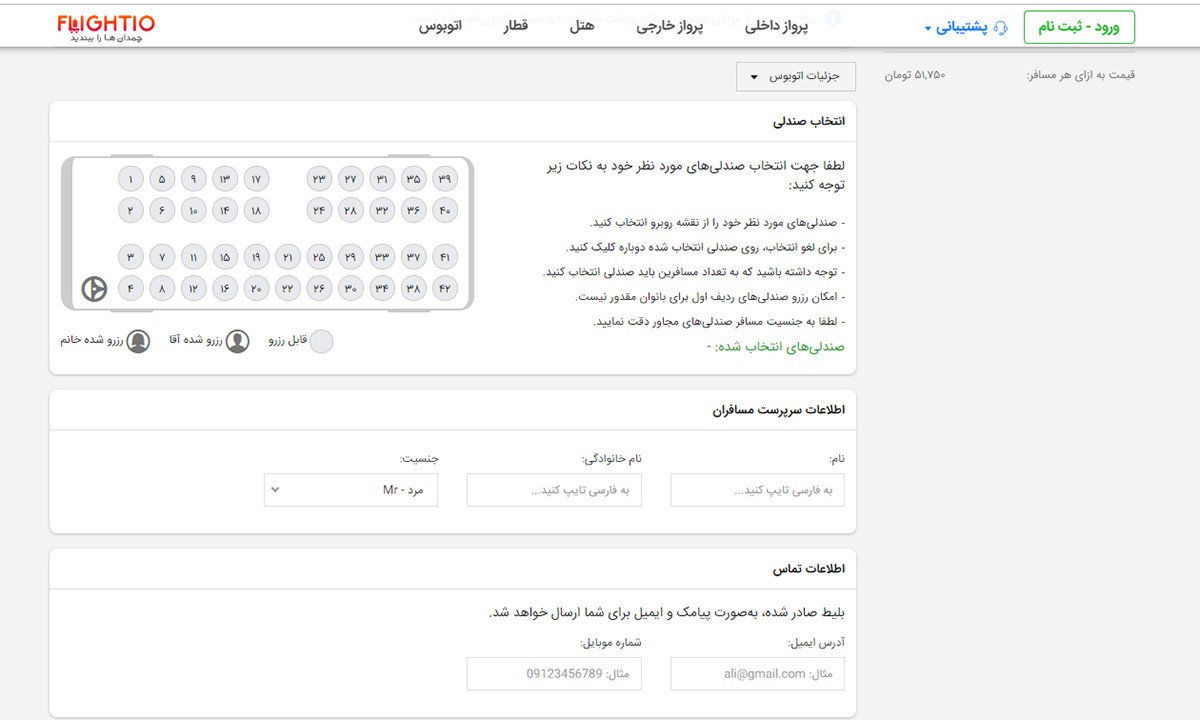Click the driver steering wheel icon
The image size is (1200, 720).
[x=94, y=289]
